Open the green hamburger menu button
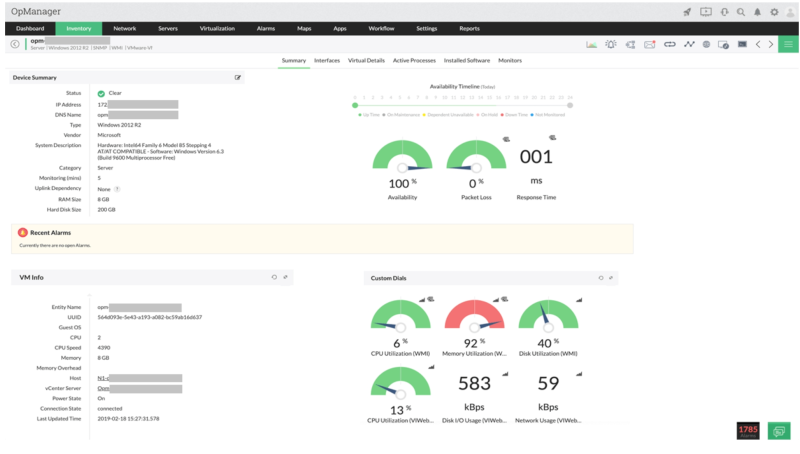 pos(788,44)
